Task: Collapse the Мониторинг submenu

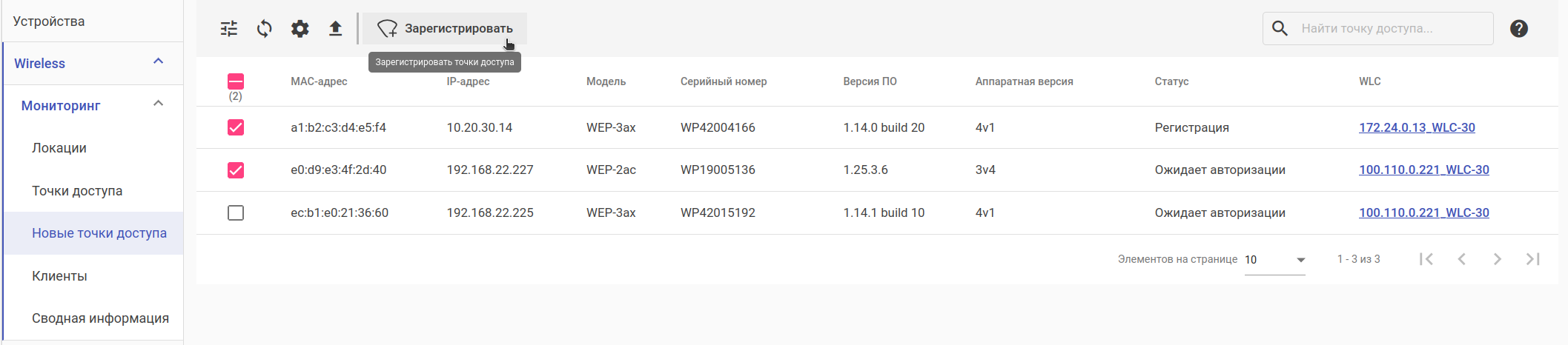Action: coord(158,104)
